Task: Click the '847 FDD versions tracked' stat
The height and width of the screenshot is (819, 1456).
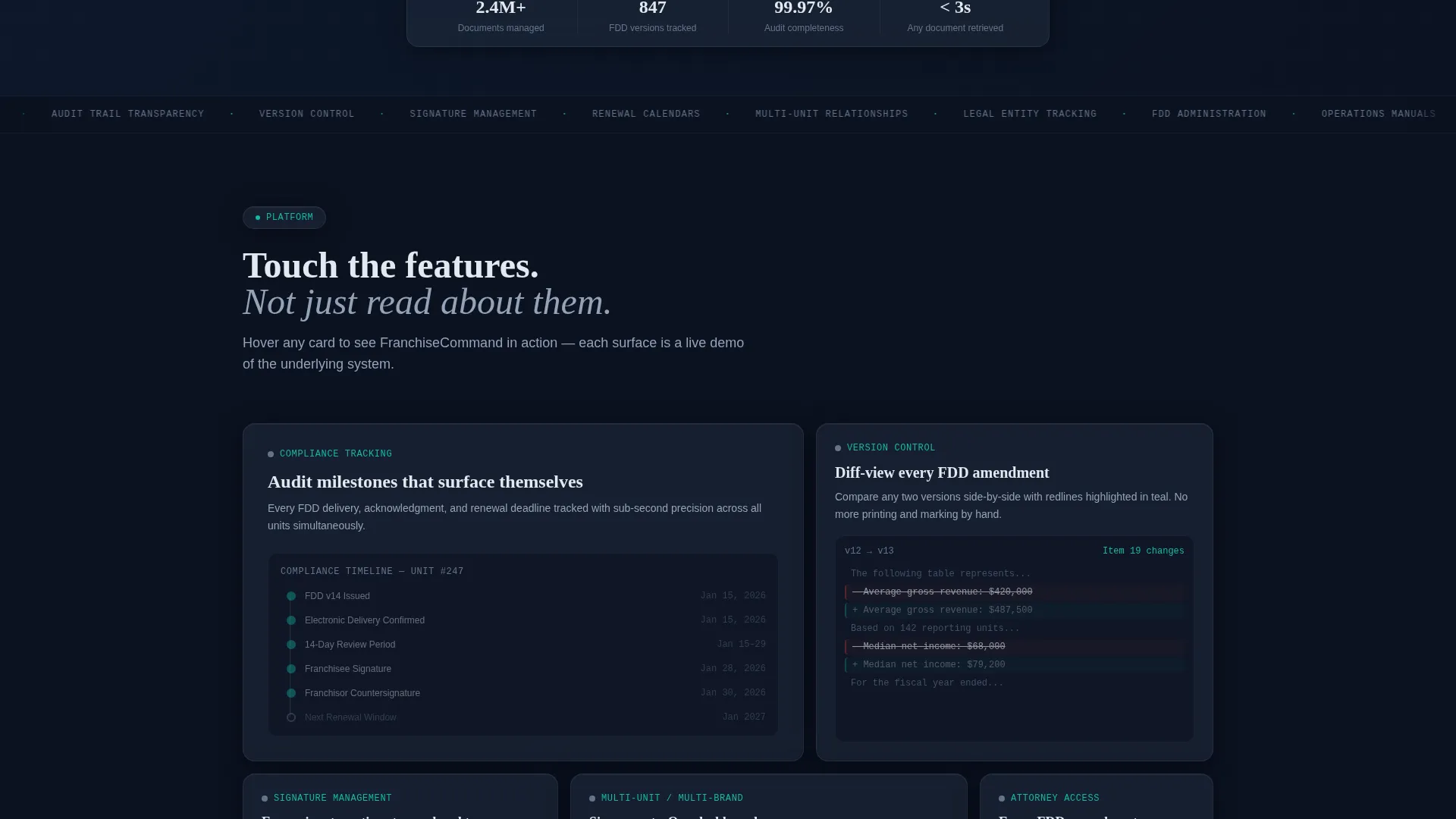Action: click(x=652, y=17)
